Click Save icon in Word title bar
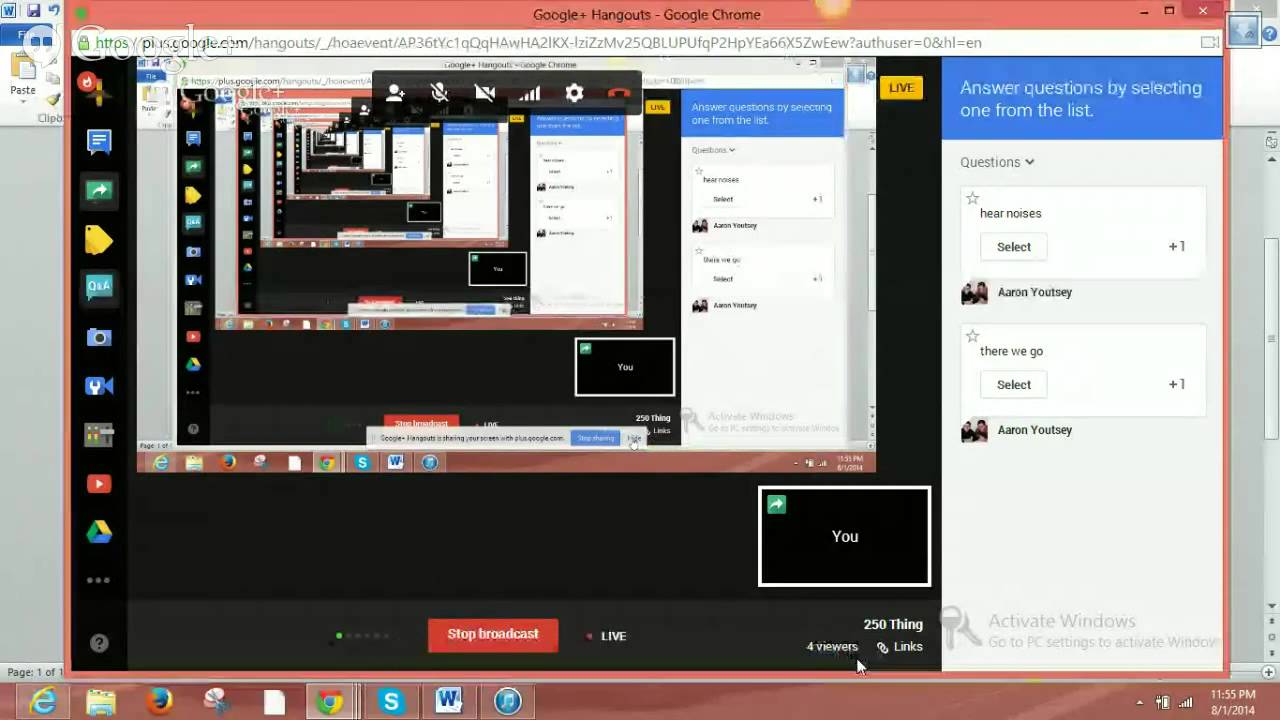Image resolution: width=1280 pixels, height=720 pixels. click(33, 11)
